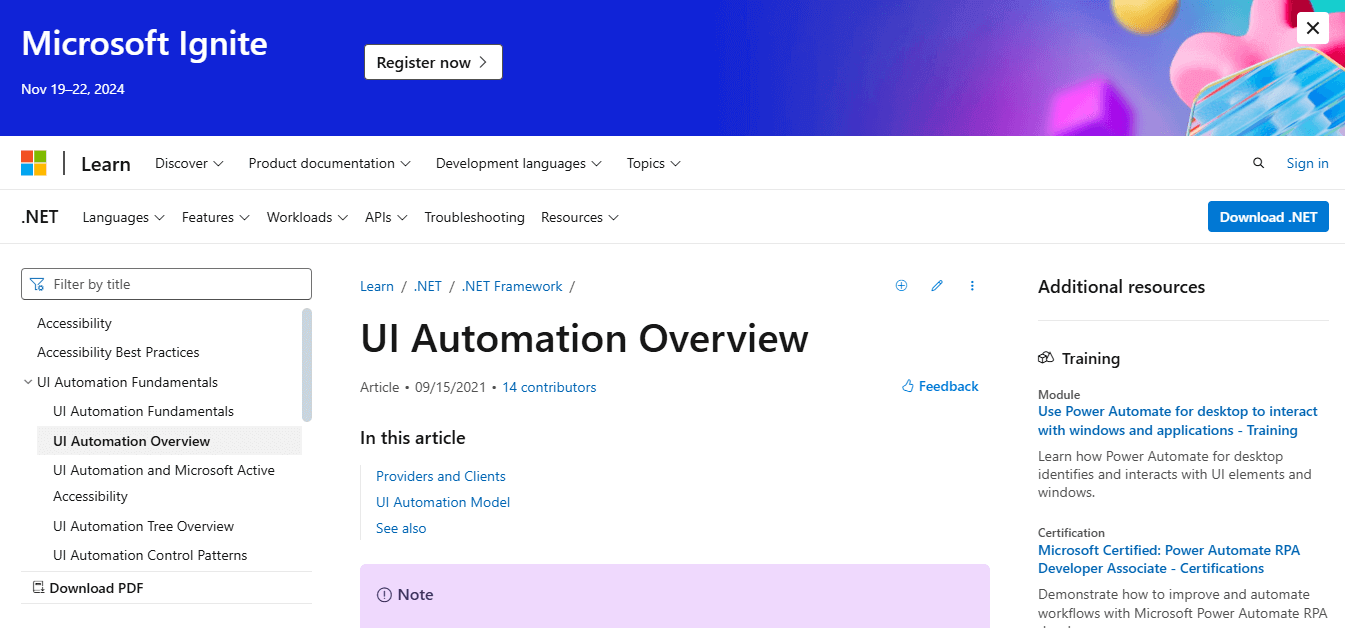Image resolution: width=1345 pixels, height=628 pixels.
Task: Open the Providers and Clients link
Action: click(440, 475)
